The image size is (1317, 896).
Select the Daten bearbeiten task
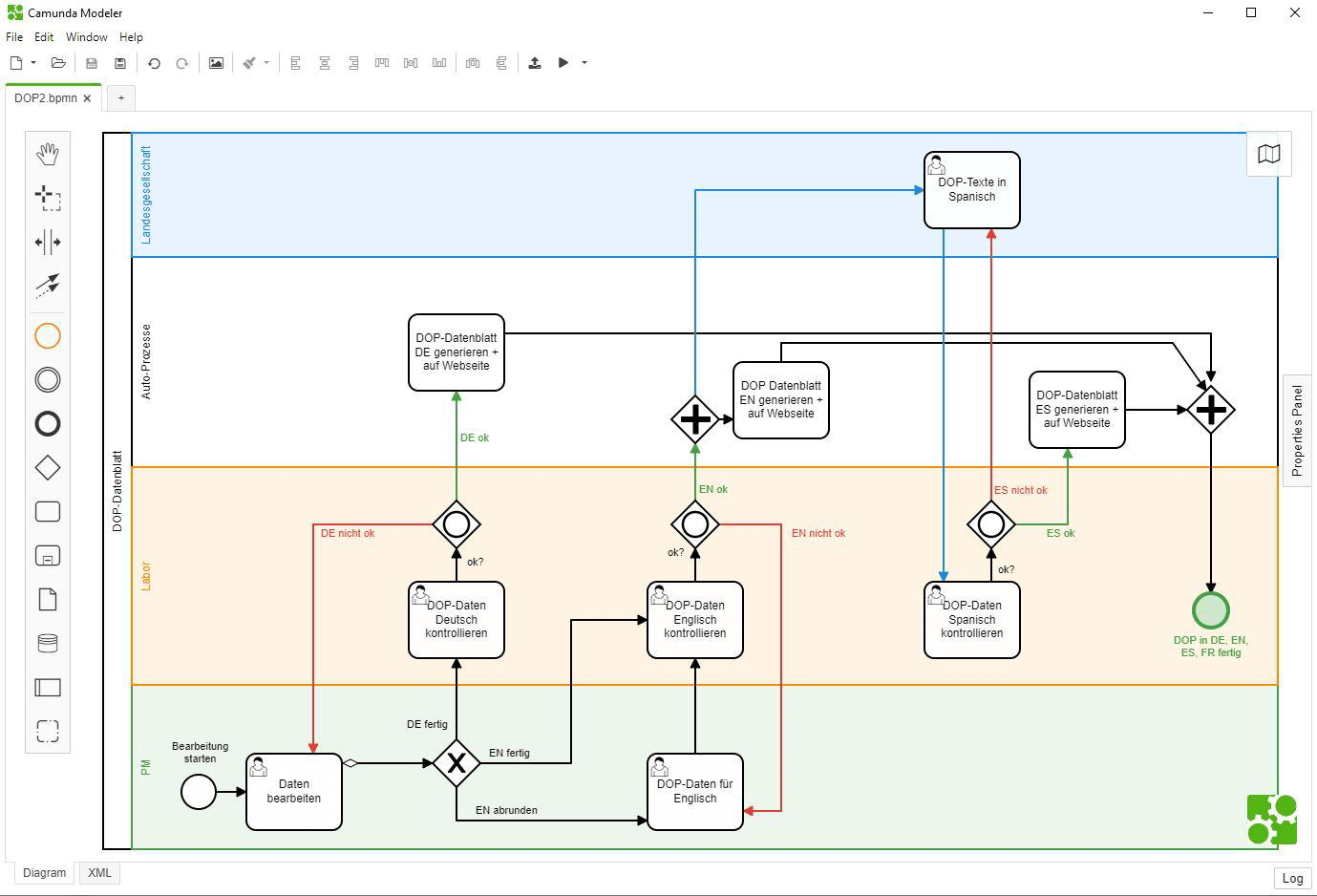(x=294, y=792)
